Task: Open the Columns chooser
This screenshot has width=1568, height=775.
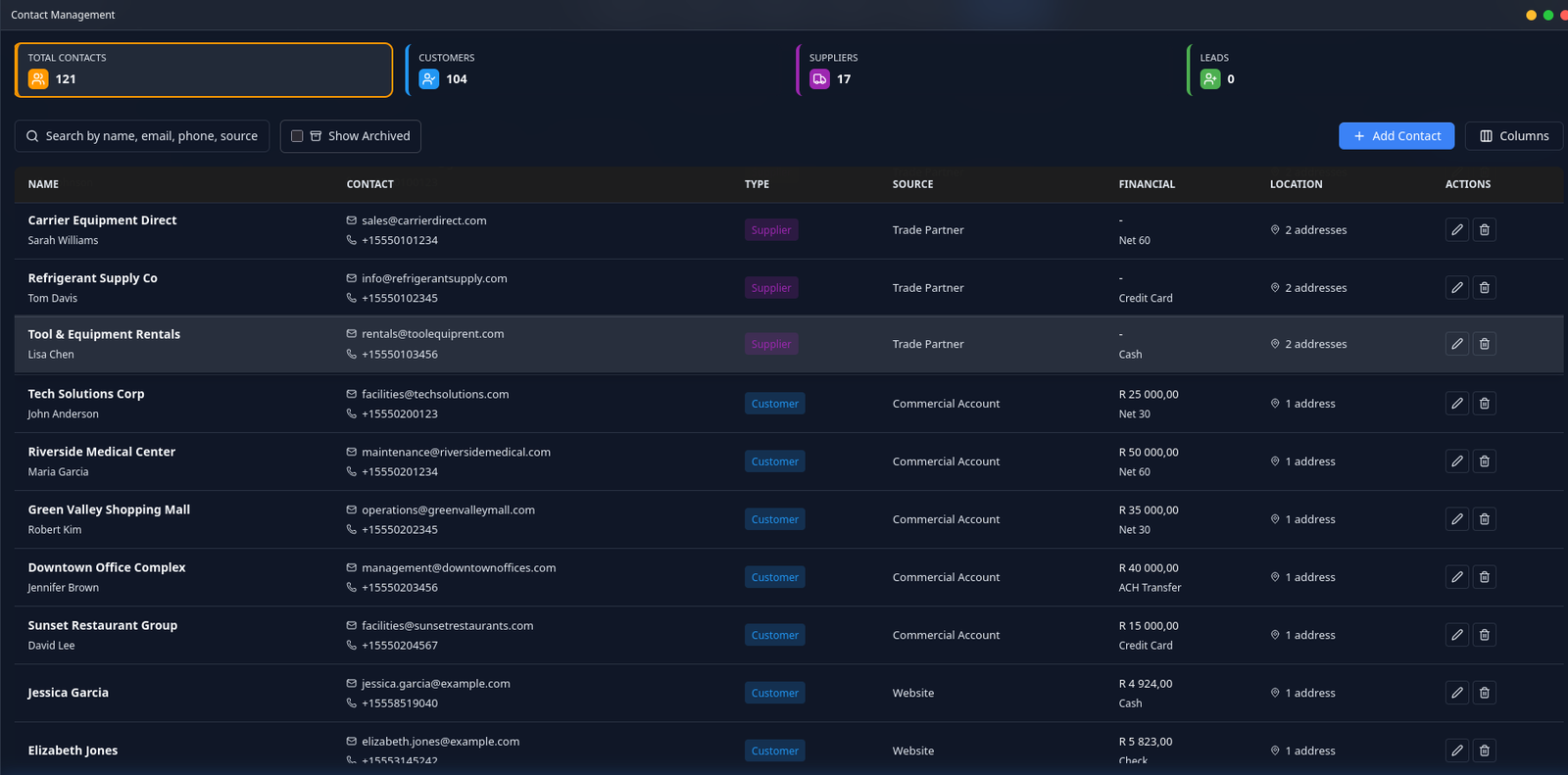Action: [x=1514, y=136]
